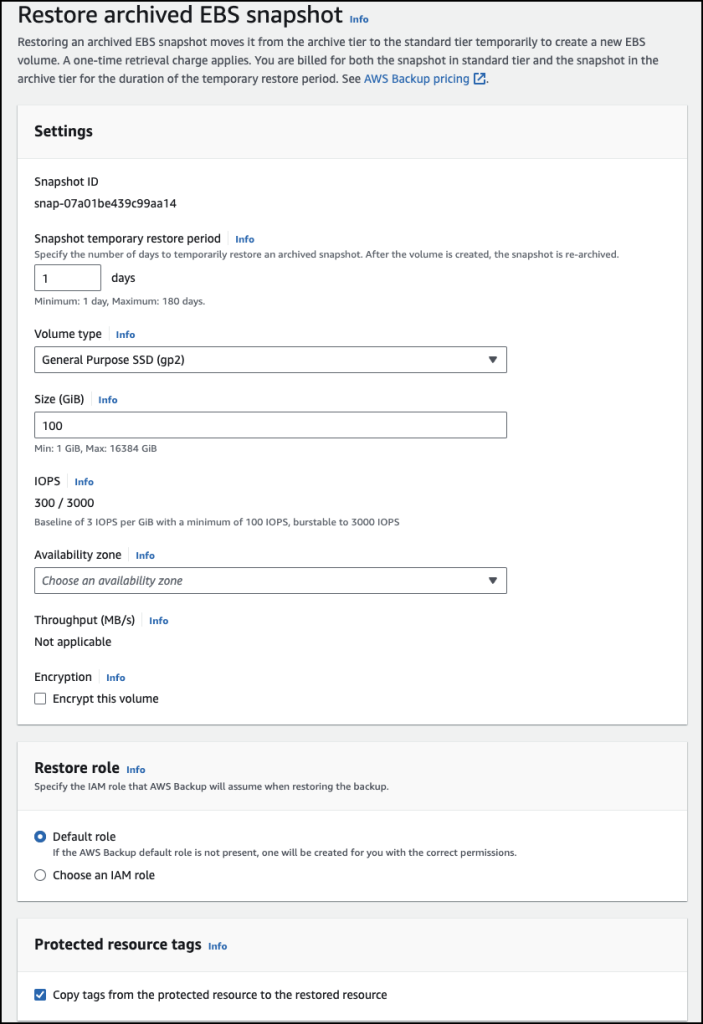
Task: Click the Volume type dropdown arrow icon
Action: point(493,359)
